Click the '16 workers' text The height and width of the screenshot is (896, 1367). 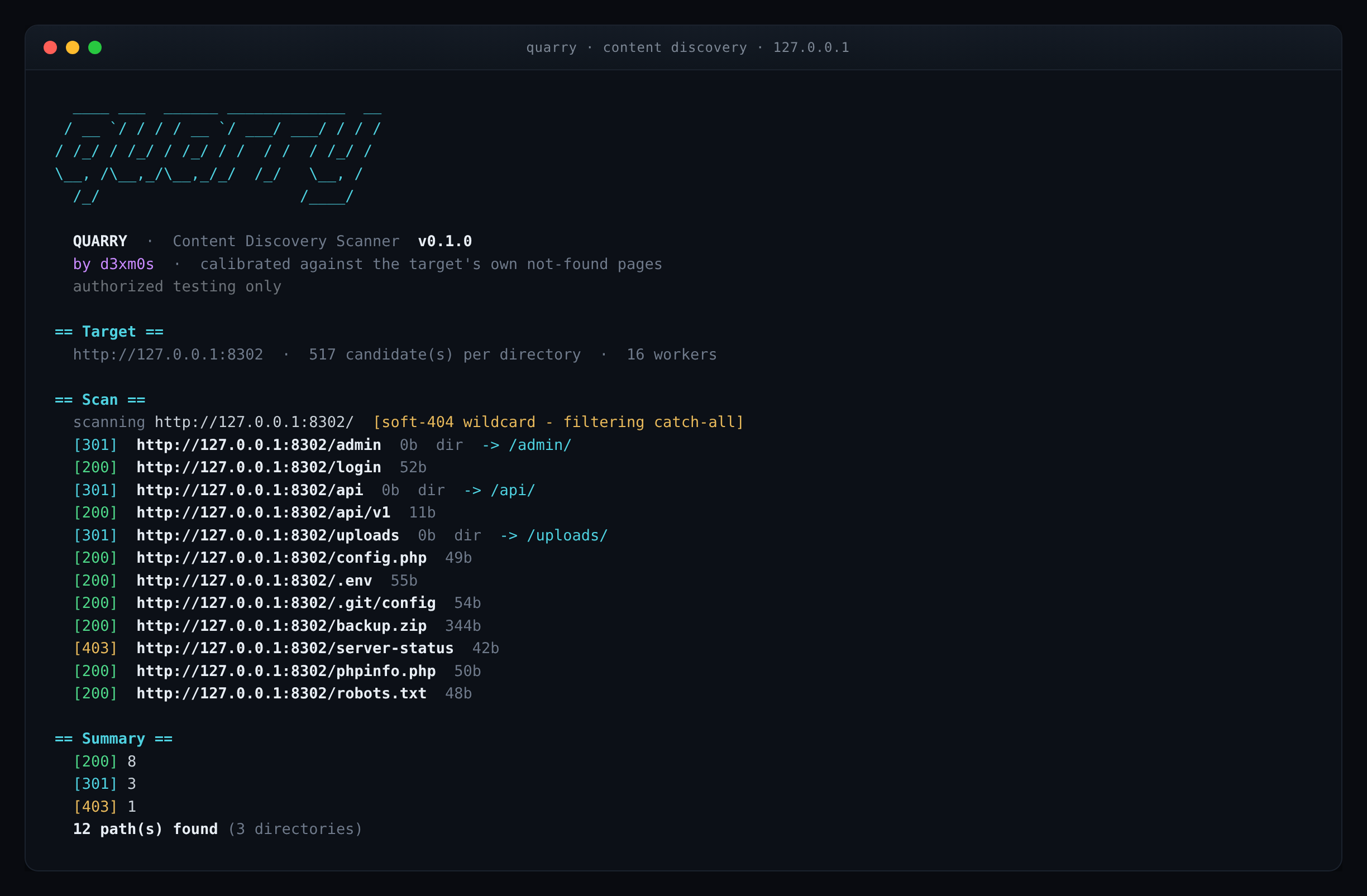[x=671, y=354]
